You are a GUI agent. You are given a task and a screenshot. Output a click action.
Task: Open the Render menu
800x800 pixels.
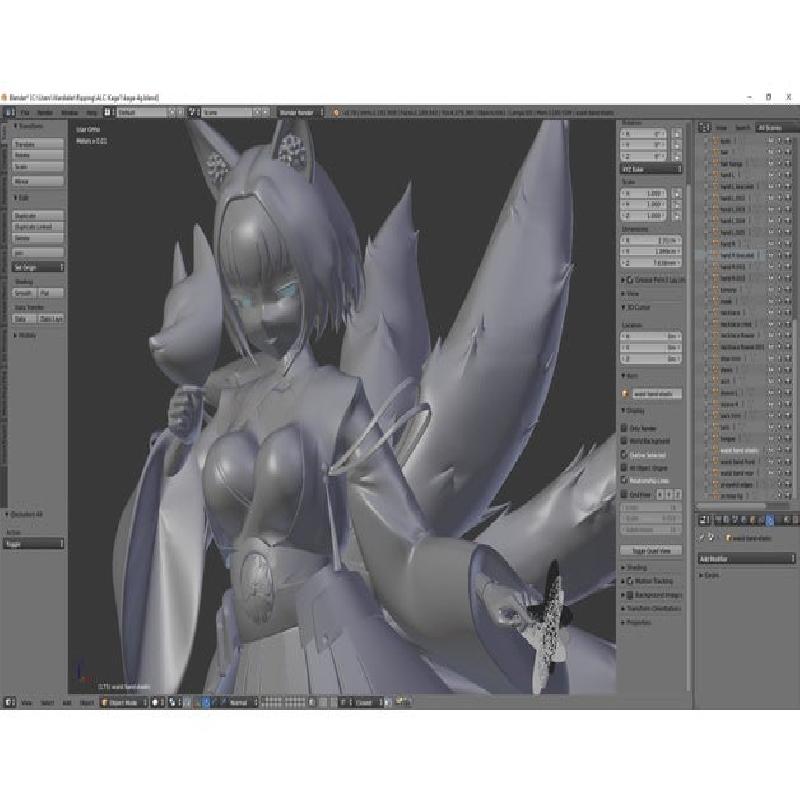coord(45,112)
